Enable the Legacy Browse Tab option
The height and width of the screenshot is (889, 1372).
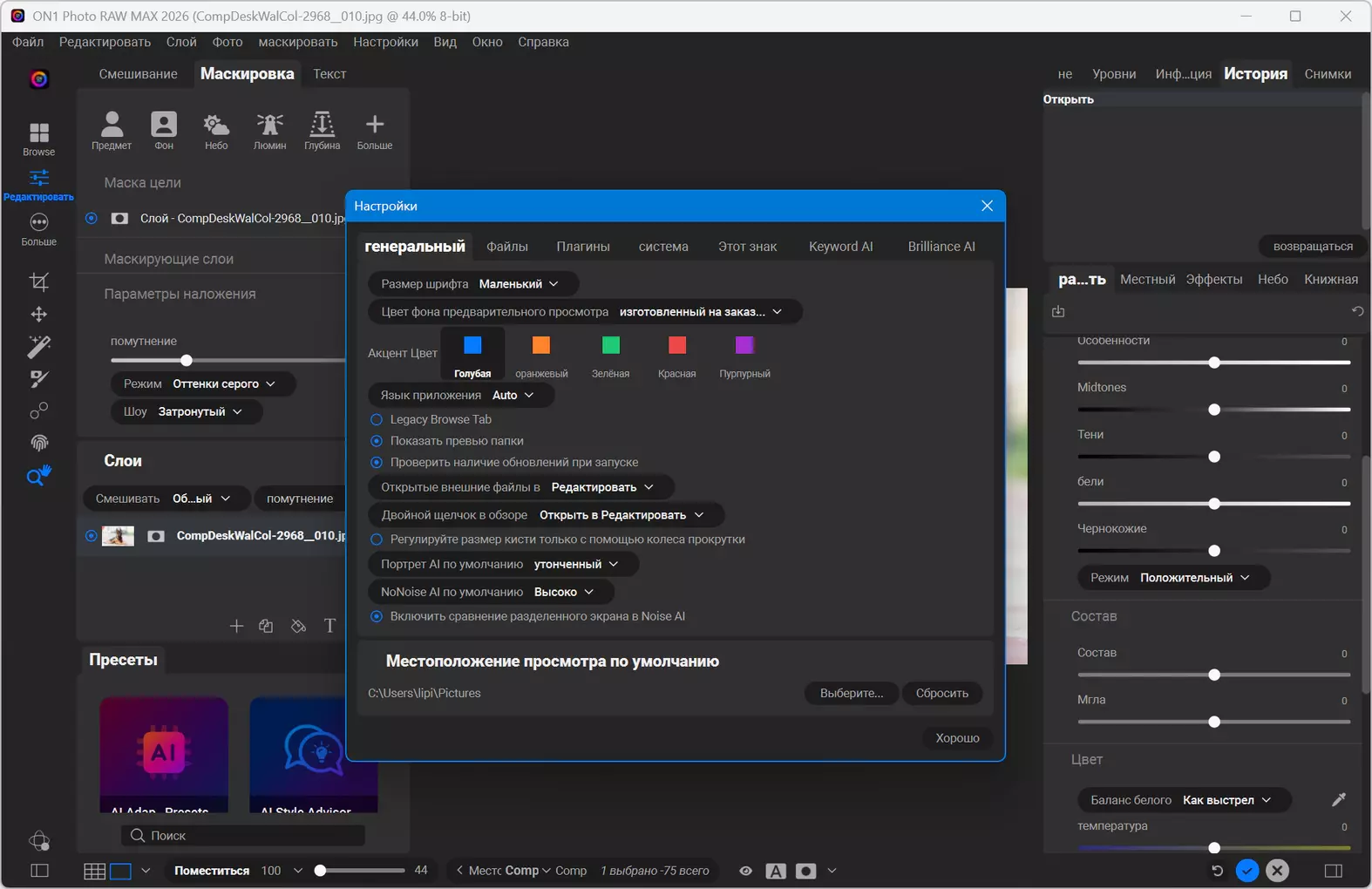[x=377, y=419]
